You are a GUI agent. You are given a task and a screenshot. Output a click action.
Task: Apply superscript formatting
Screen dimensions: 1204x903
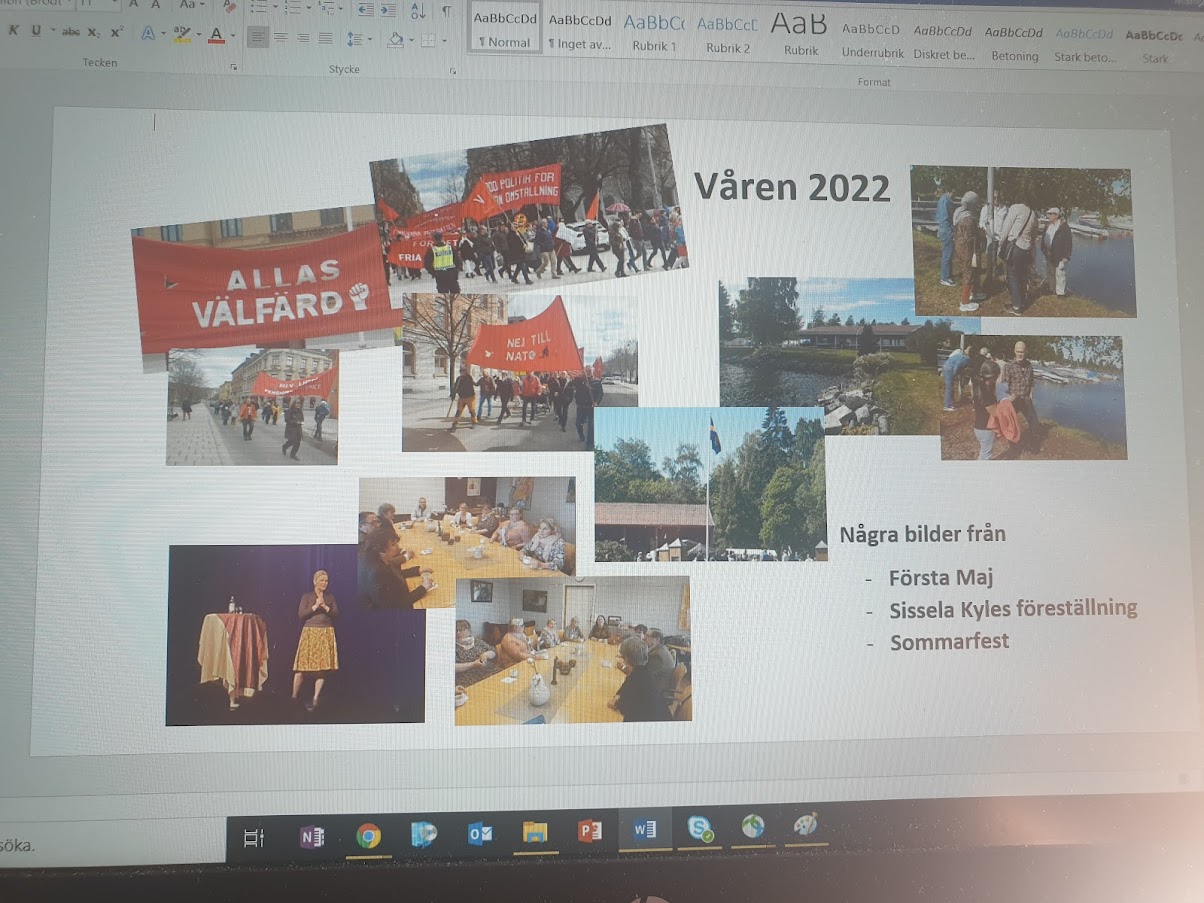117,33
